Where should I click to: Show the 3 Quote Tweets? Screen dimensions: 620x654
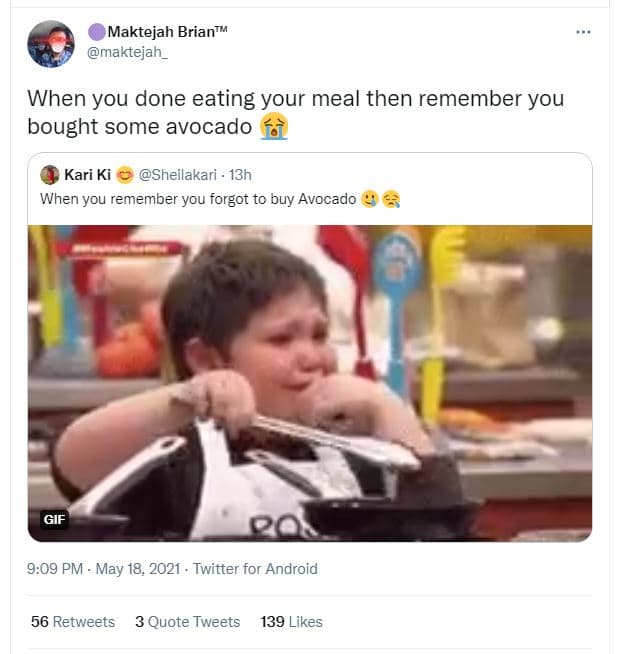(188, 621)
